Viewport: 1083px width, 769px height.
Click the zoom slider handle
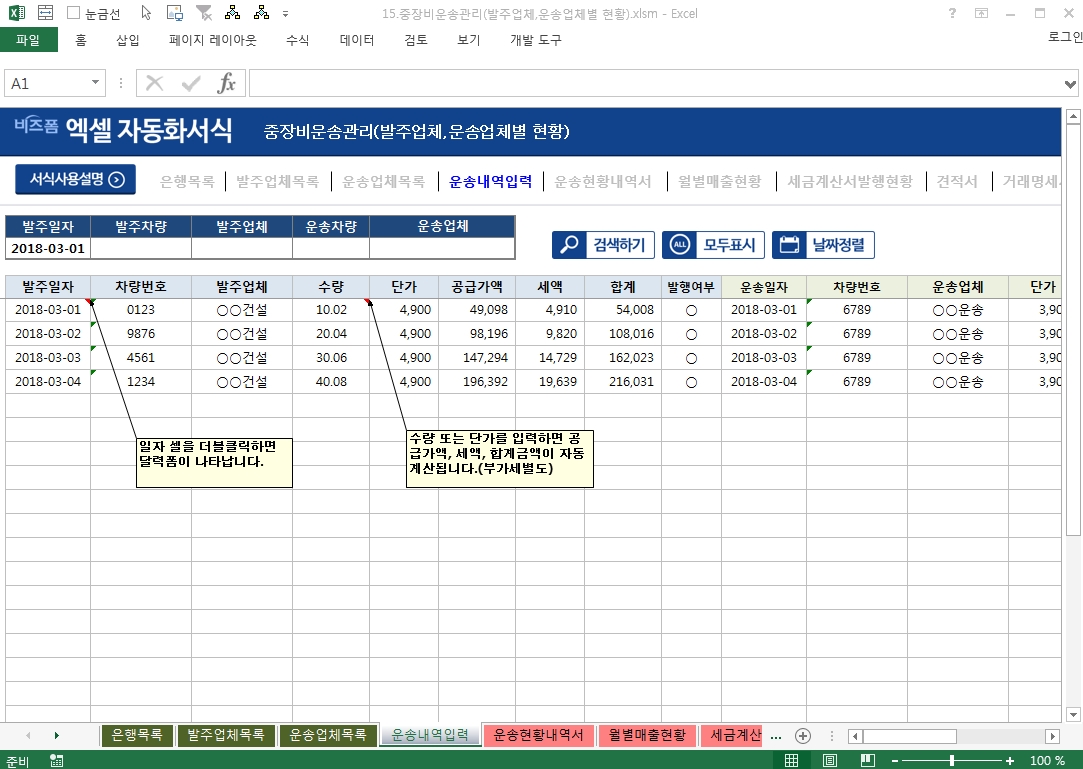[951, 761]
